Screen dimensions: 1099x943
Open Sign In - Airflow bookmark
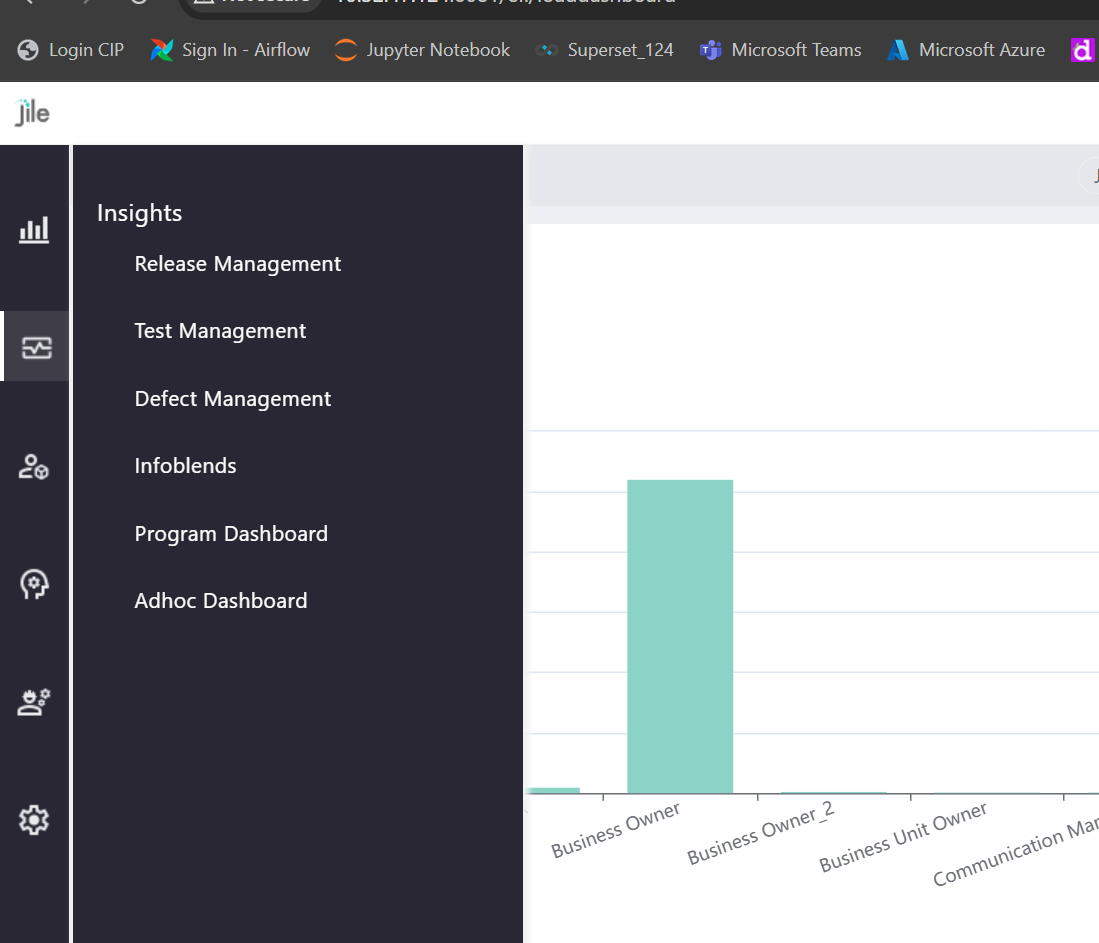231,50
